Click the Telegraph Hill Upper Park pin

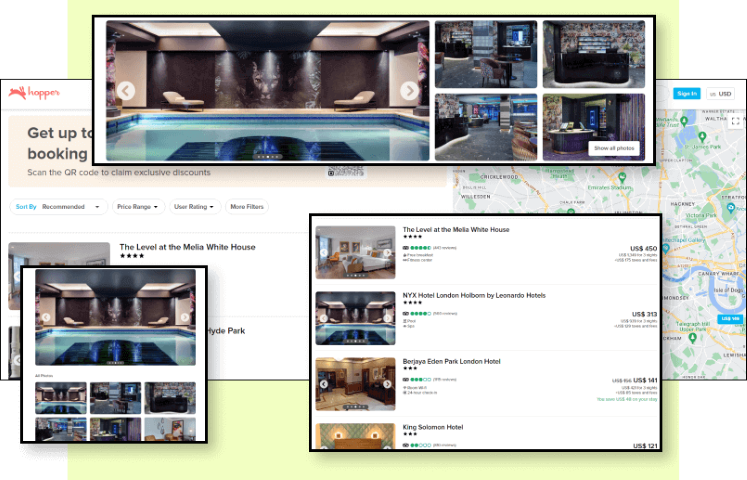point(693,338)
